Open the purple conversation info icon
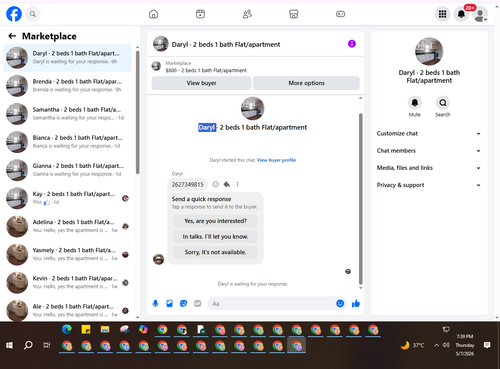 [352, 44]
